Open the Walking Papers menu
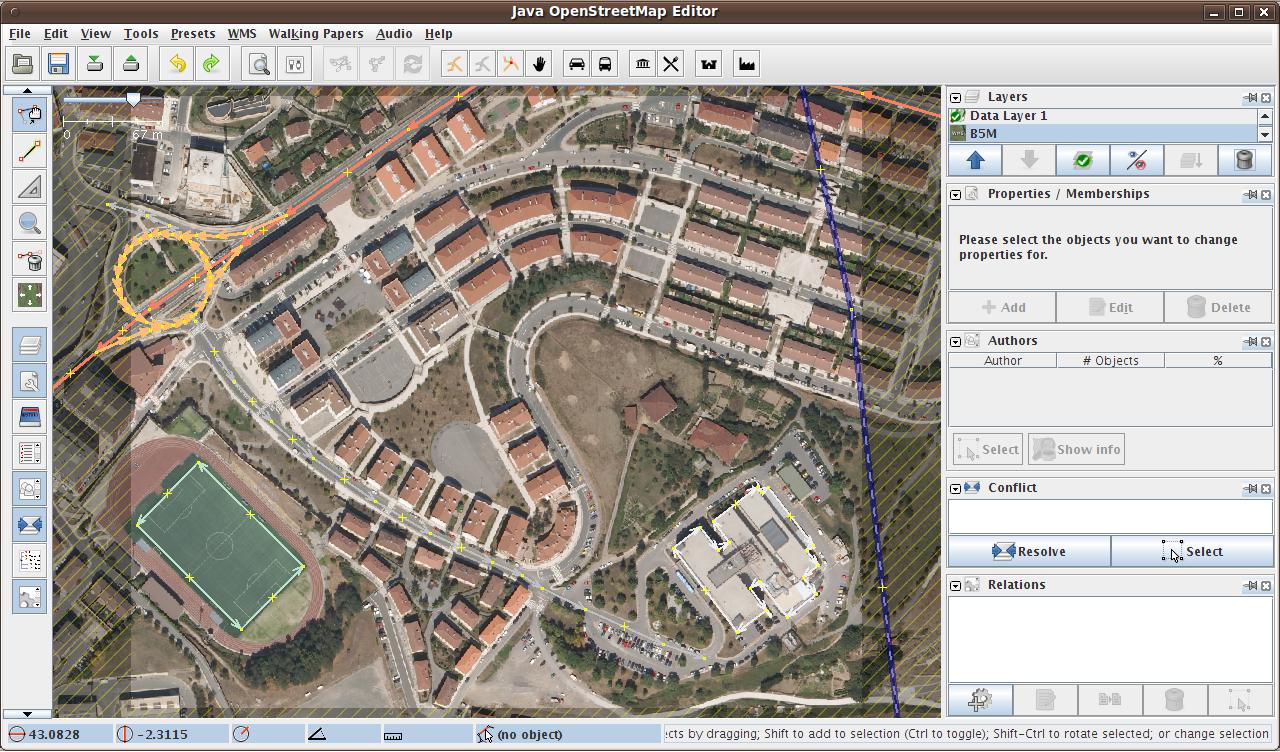Viewport: 1280px width, 752px height. (x=315, y=34)
